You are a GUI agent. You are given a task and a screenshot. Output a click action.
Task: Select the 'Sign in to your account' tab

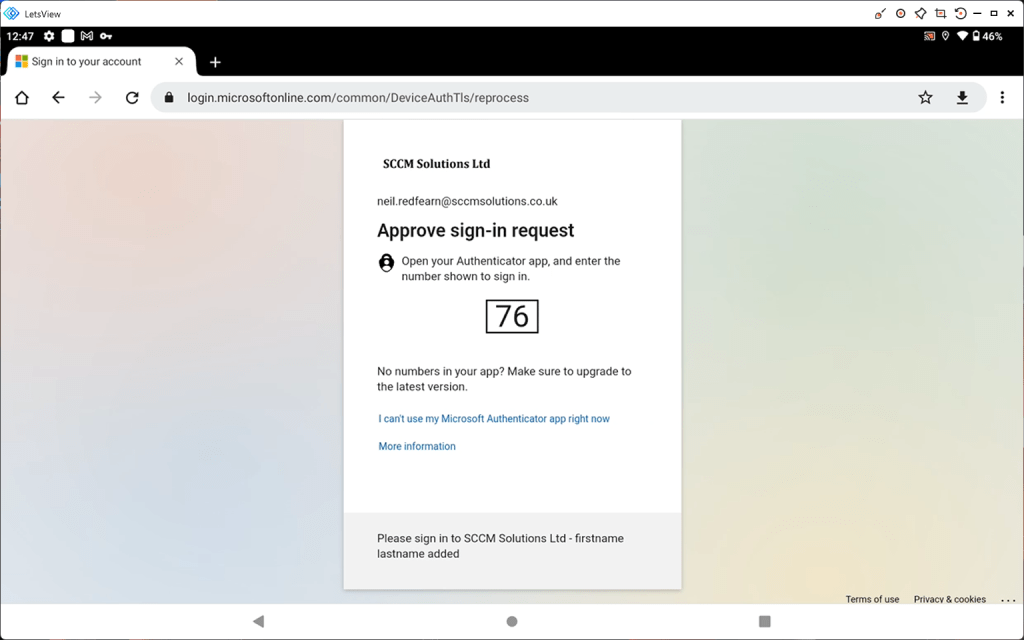[86, 61]
